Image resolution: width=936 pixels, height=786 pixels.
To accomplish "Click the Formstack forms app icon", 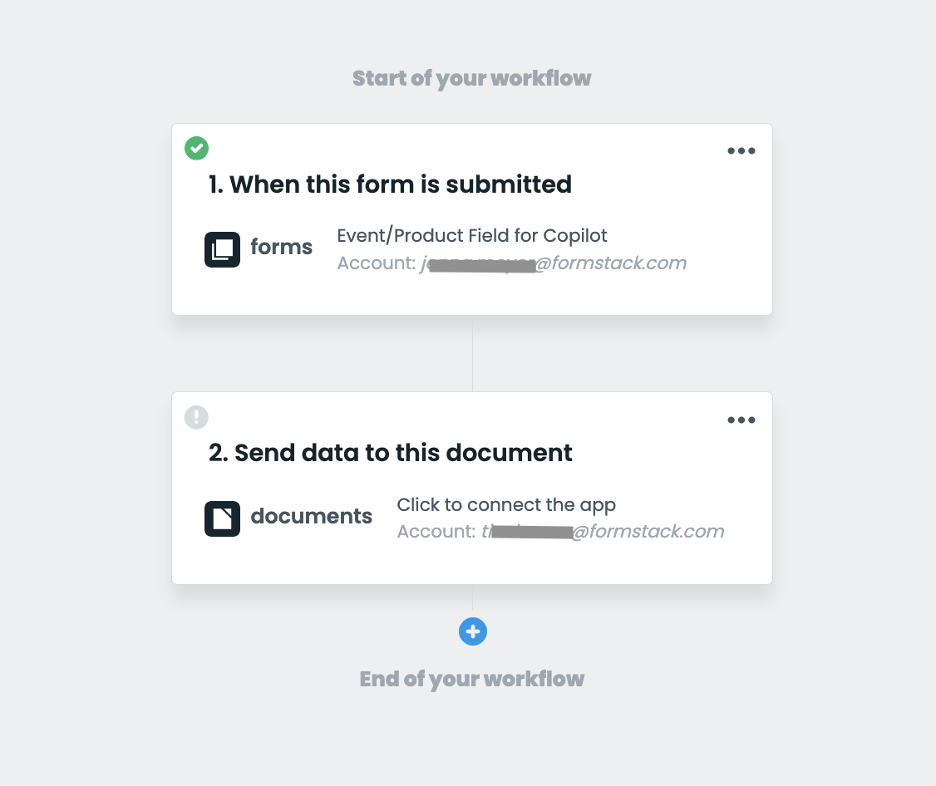I will tap(222, 249).
